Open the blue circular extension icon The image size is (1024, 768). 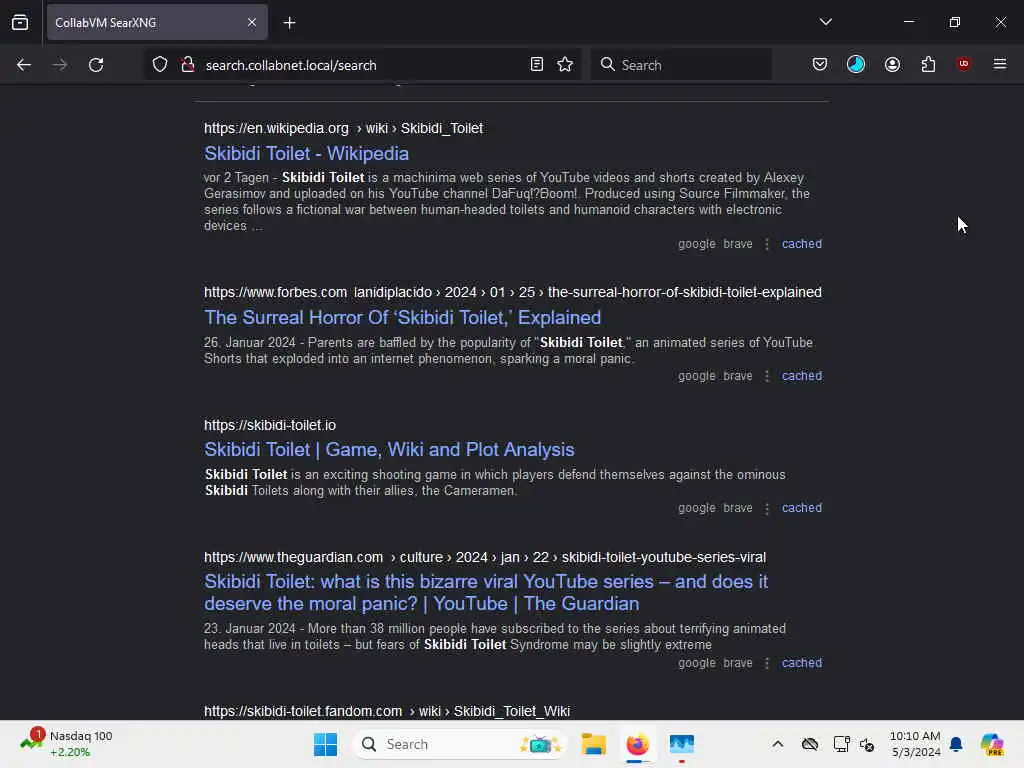point(856,64)
